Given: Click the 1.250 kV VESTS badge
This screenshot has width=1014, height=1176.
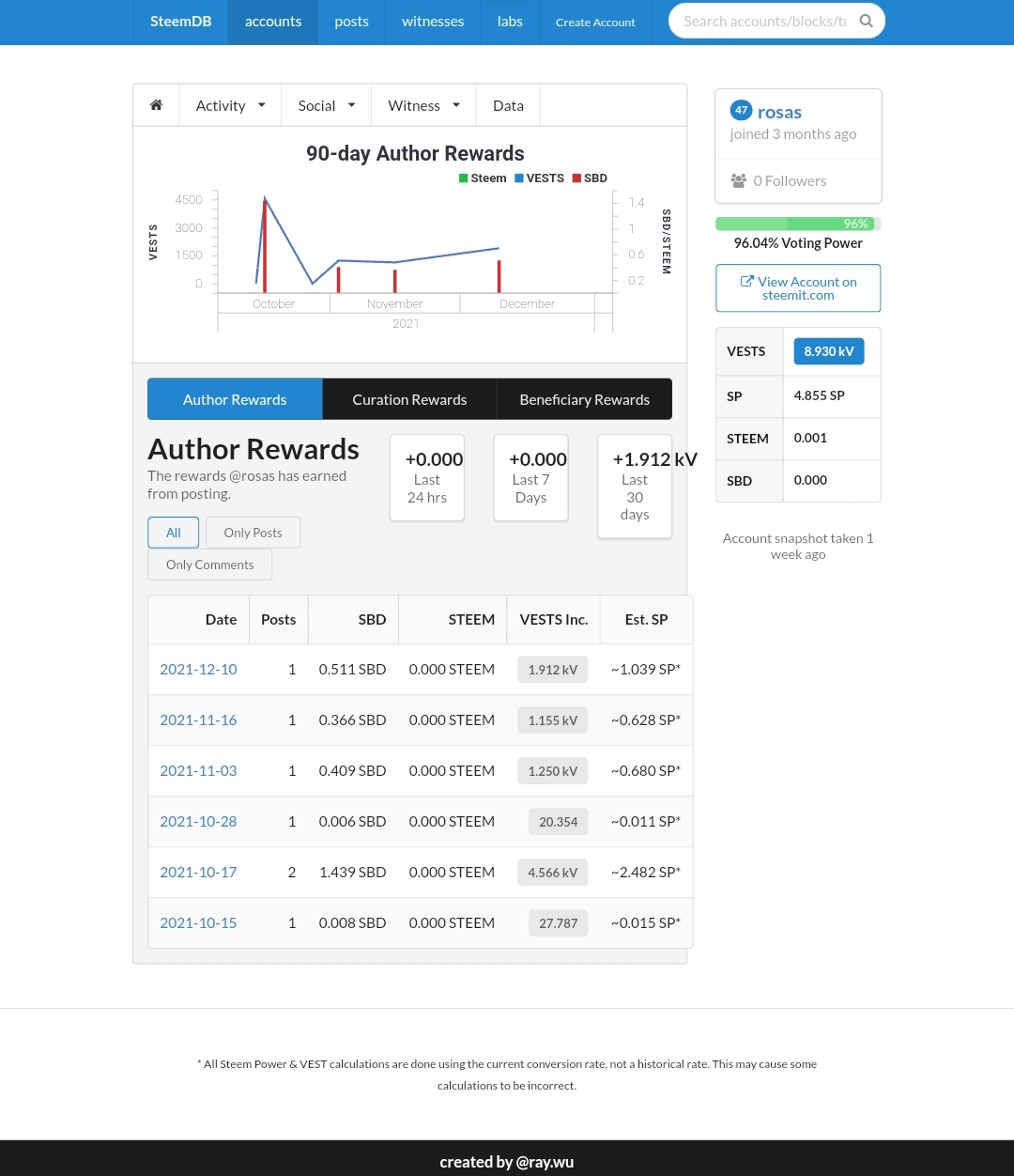Looking at the screenshot, I should 552,771.
